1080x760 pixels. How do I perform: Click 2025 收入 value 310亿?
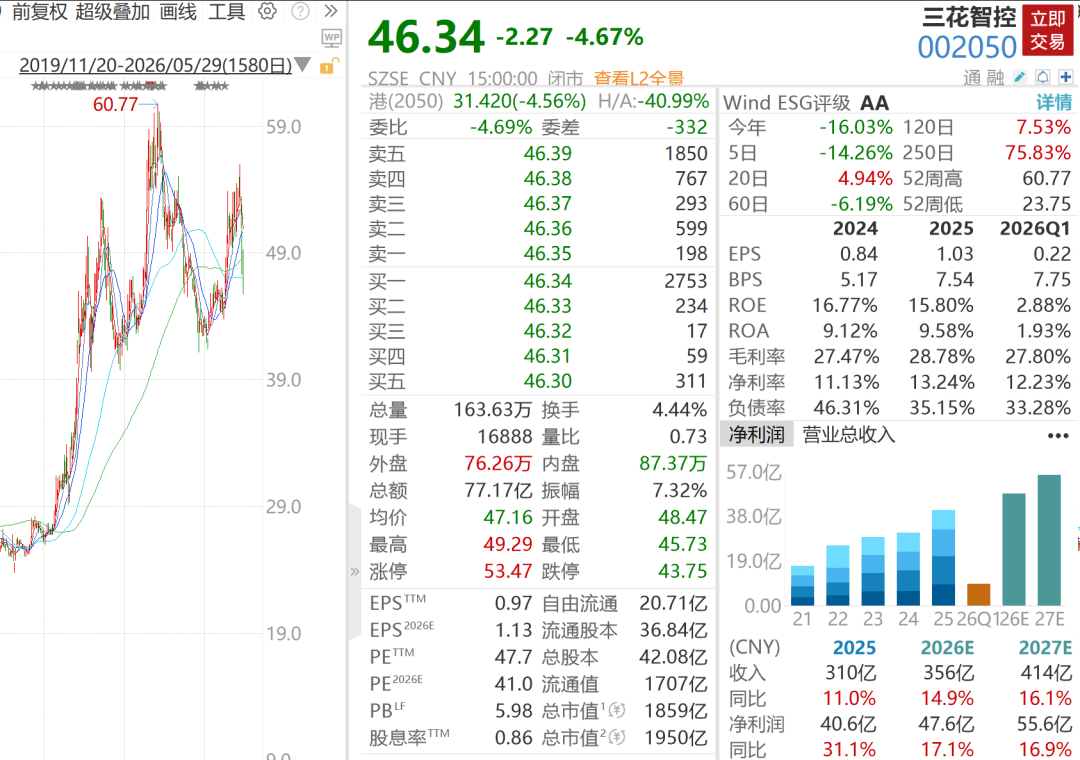[851, 672]
